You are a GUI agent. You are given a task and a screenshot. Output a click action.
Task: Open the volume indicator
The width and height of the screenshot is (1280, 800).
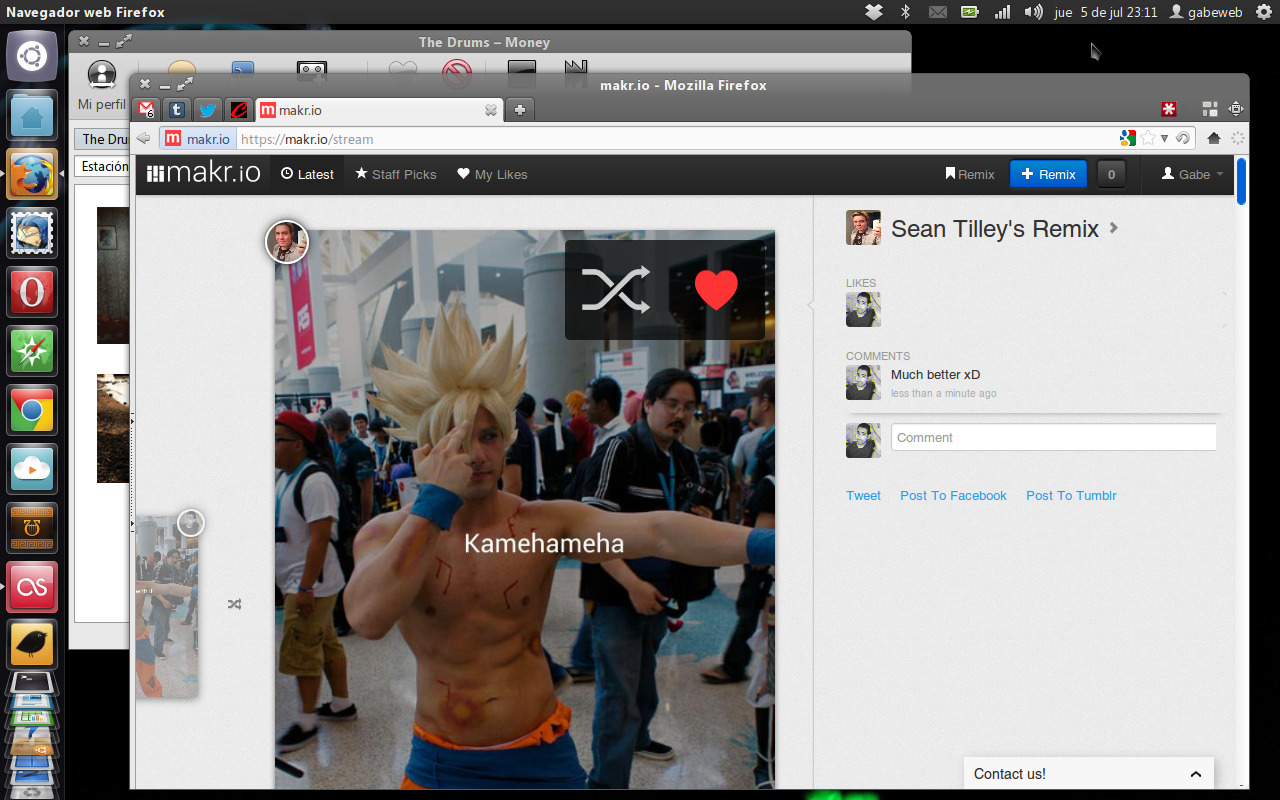[x=1033, y=12]
